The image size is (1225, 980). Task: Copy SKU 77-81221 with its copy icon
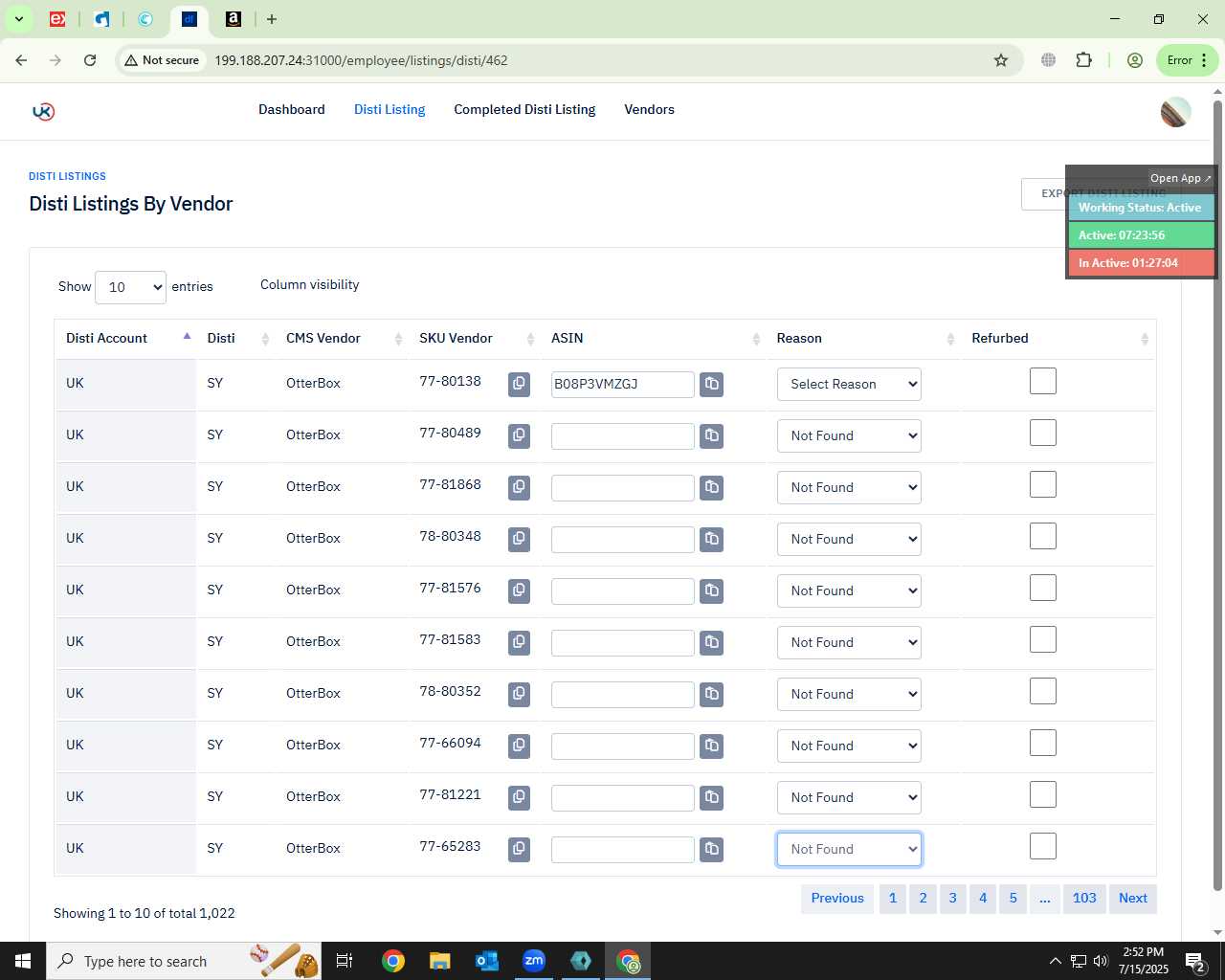point(519,797)
